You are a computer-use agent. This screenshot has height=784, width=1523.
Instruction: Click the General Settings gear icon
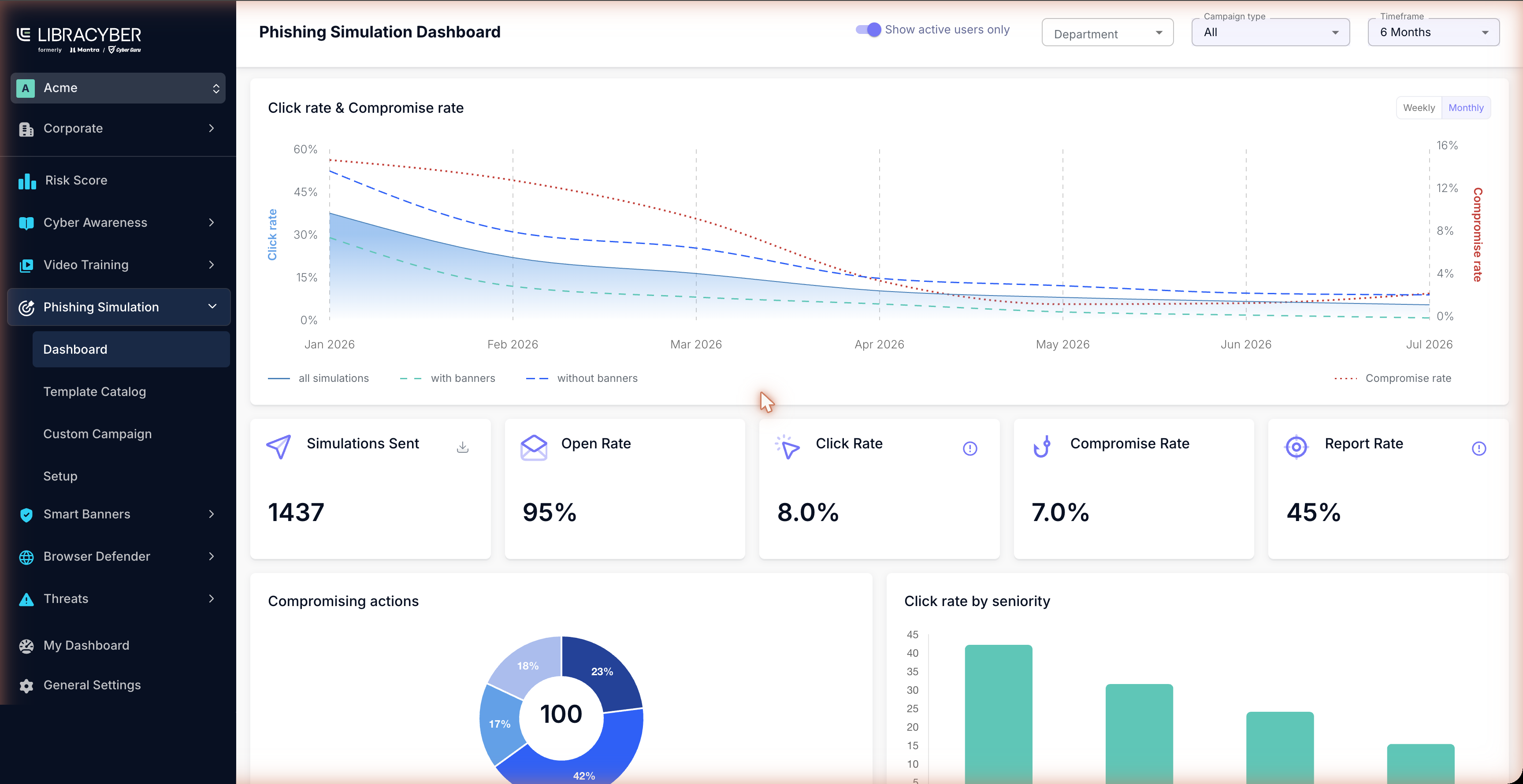point(26,685)
